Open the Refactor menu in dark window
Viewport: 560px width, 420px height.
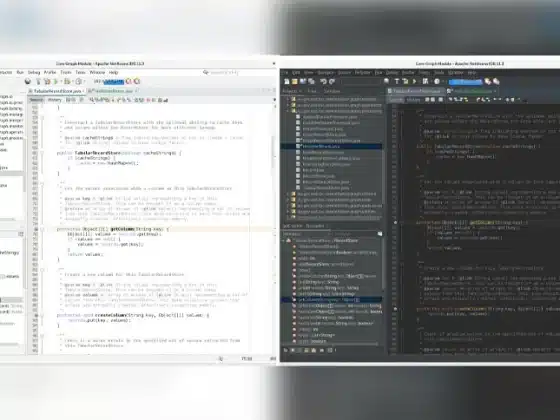click(x=362, y=72)
